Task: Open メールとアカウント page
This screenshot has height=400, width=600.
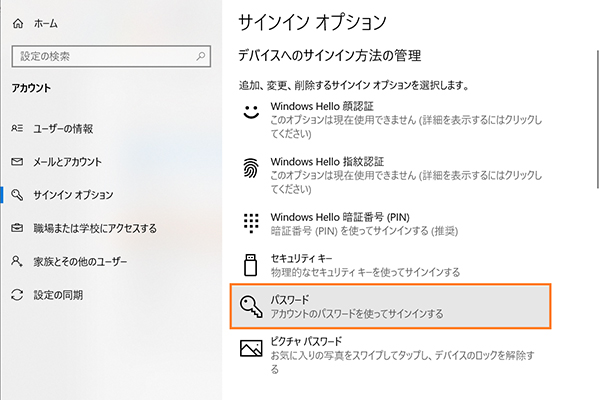Action: coord(67,162)
